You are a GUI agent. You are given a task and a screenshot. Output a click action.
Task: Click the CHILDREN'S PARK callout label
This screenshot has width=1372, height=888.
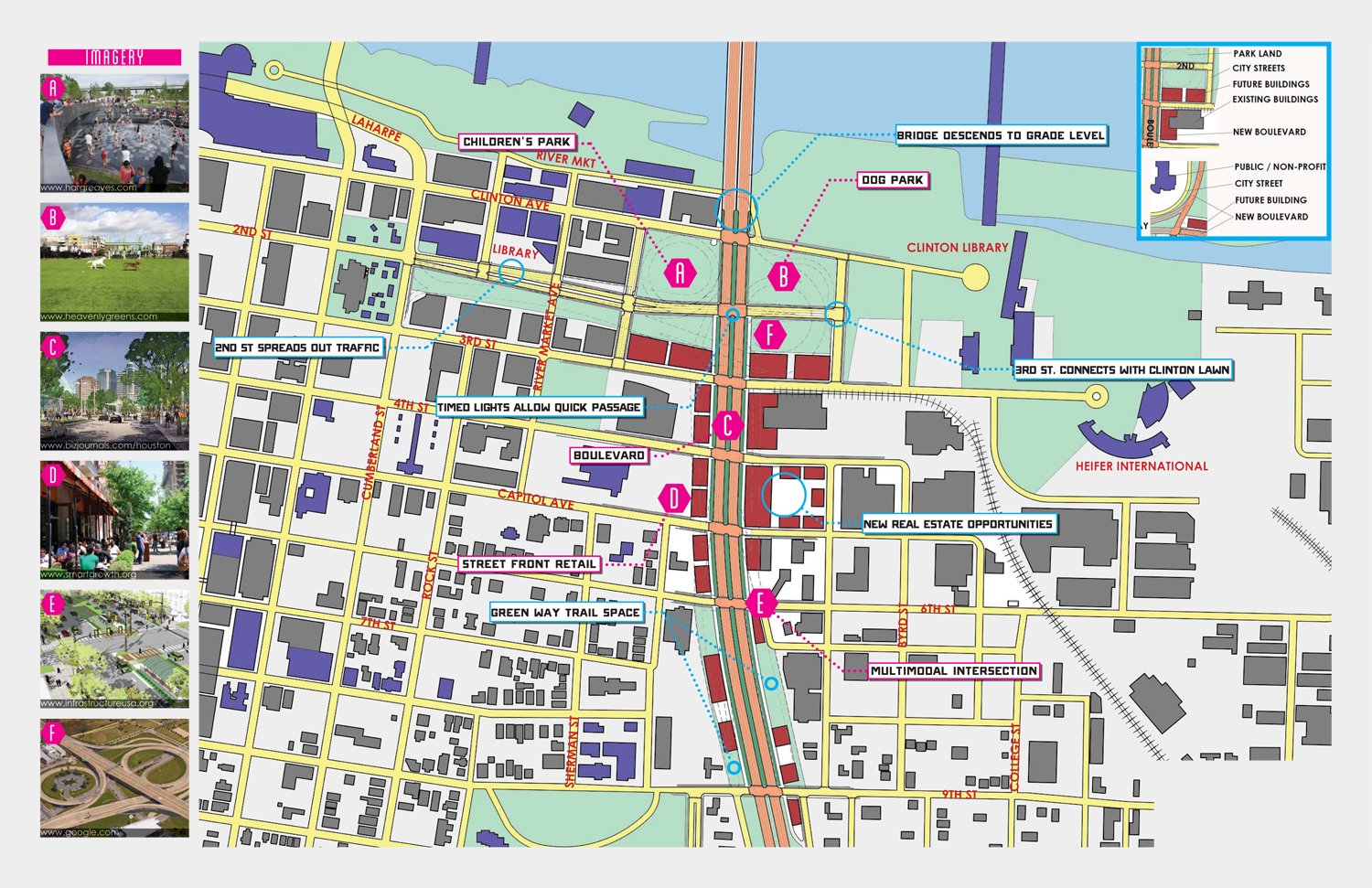coord(517,142)
